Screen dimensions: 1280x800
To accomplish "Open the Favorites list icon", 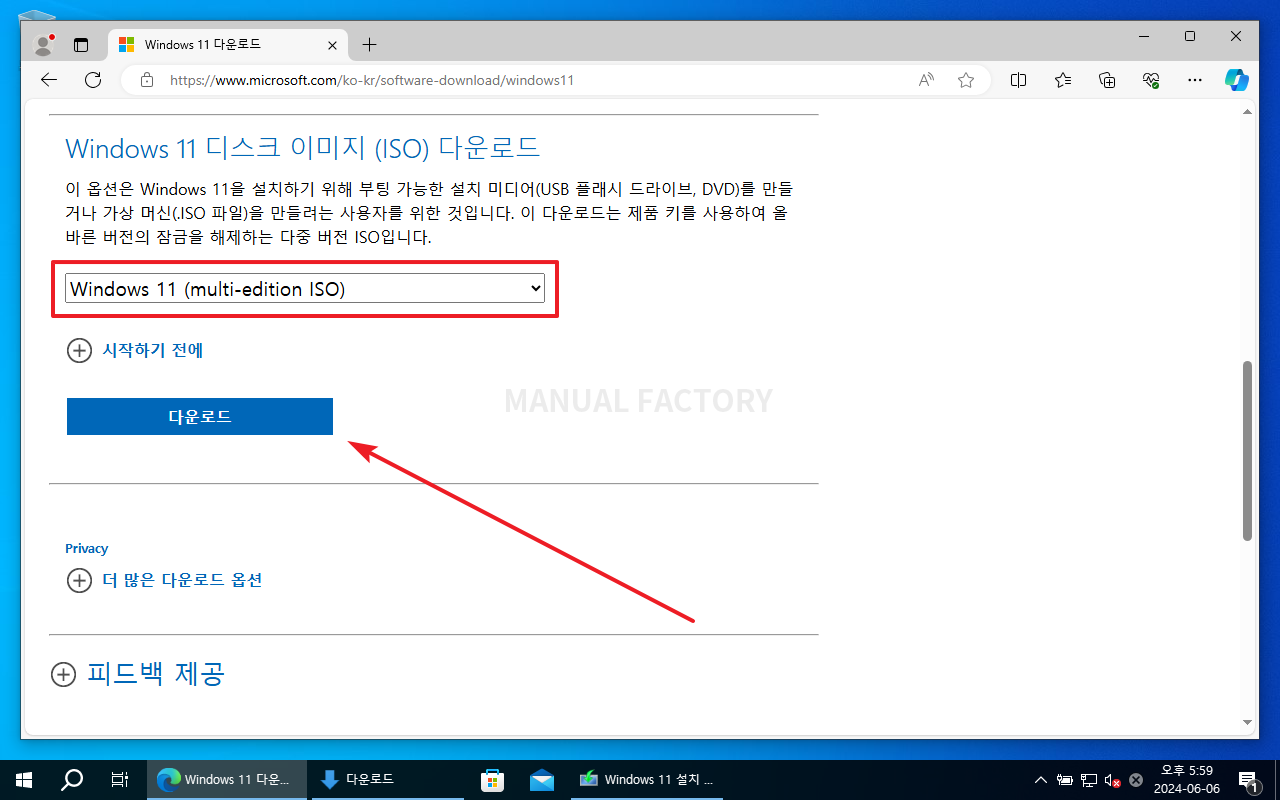I will (x=1063, y=80).
